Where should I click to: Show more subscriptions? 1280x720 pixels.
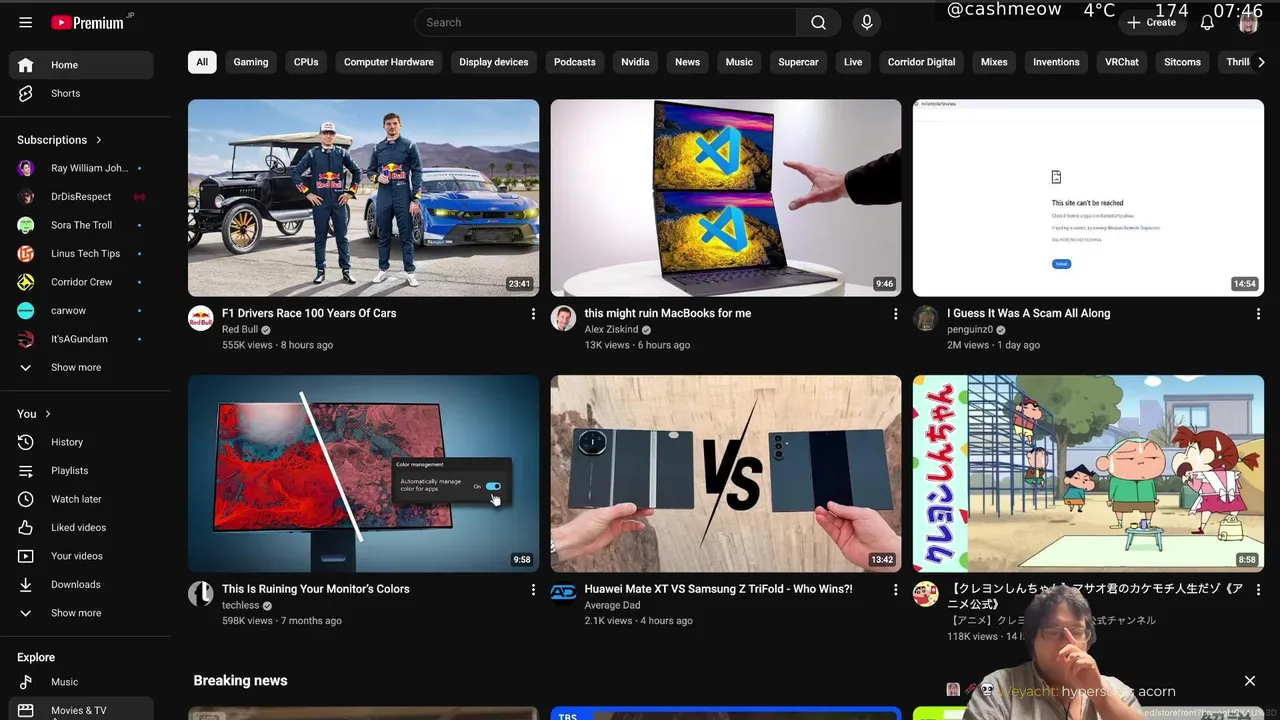[x=82, y=367]
